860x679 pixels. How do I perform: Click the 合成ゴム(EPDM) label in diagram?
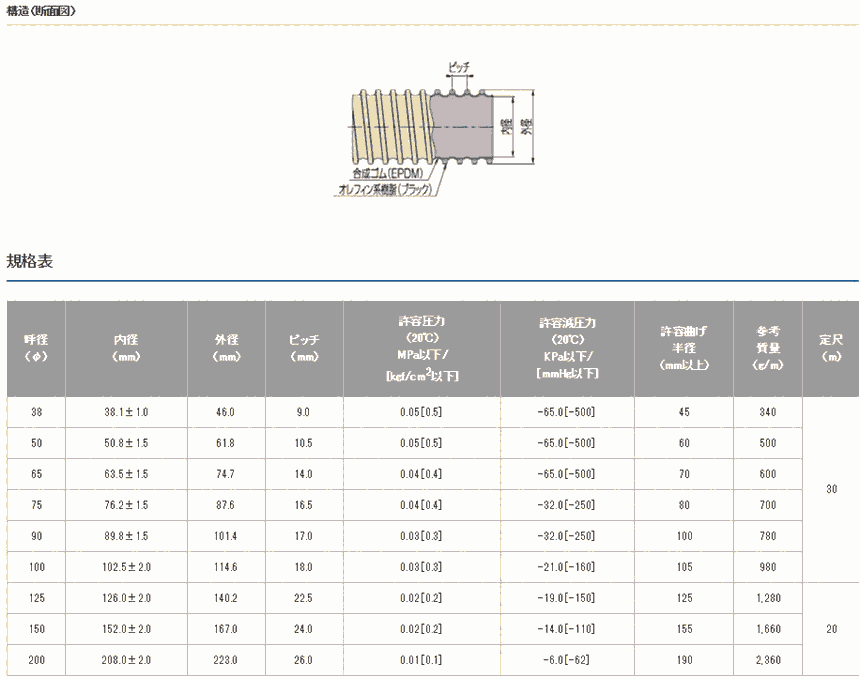[386, 174]
